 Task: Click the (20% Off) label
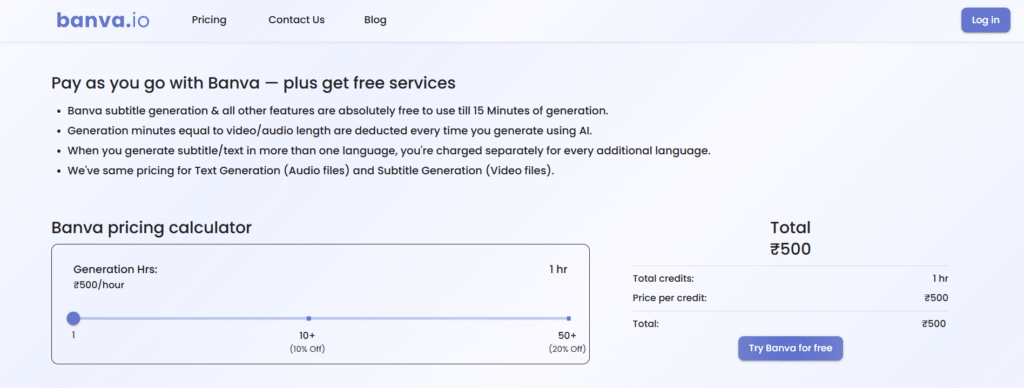pyautogui.click(x=567, y=349)
